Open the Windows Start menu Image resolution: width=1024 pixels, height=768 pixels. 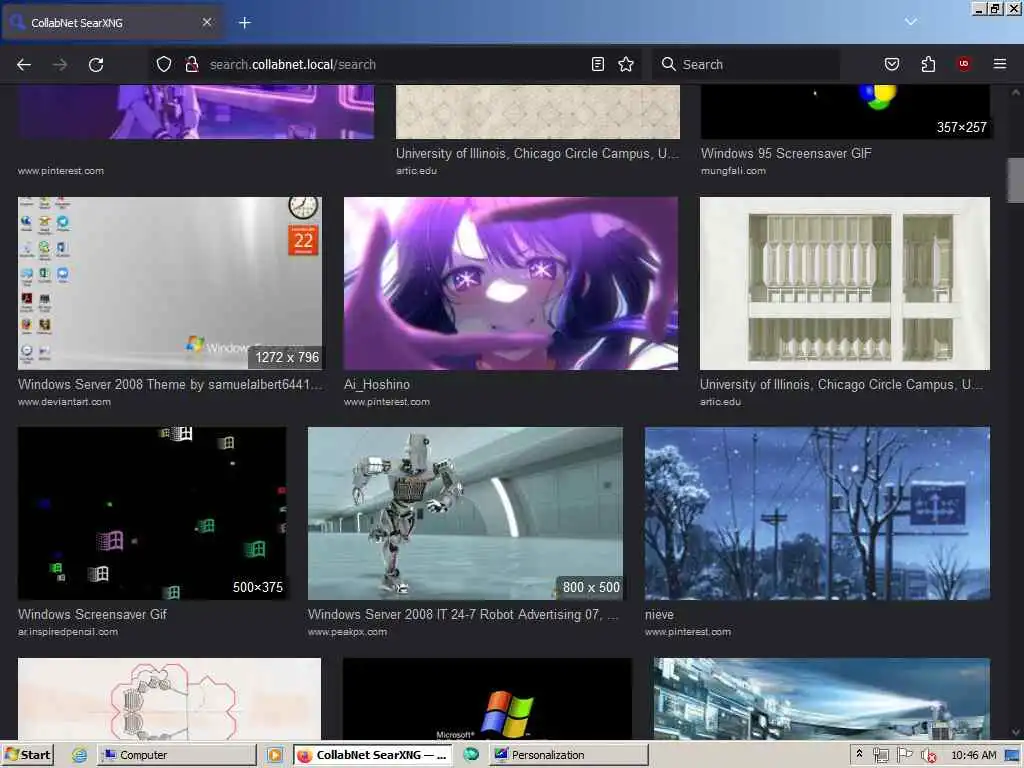pyautogui.click(x=27, y=755)
